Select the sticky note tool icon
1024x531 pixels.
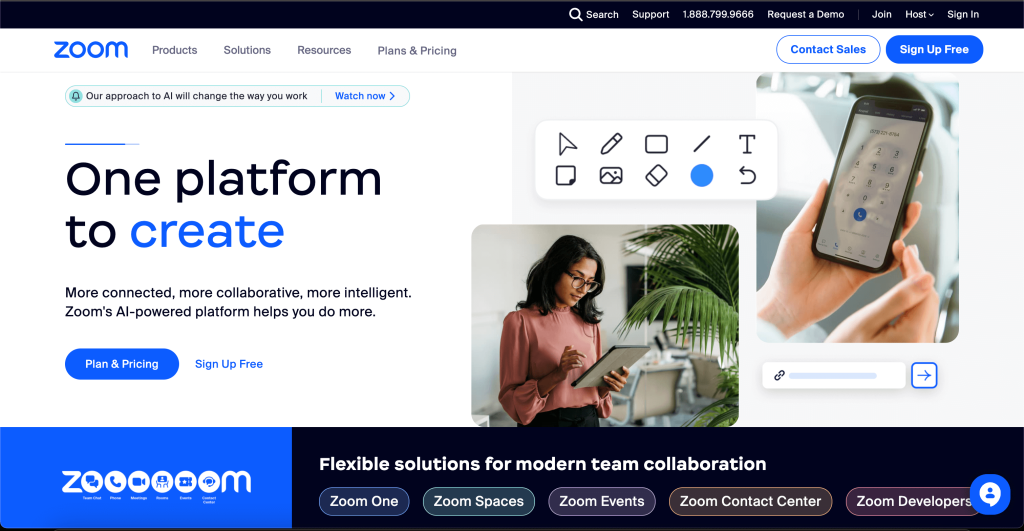[x=566, y=176]
